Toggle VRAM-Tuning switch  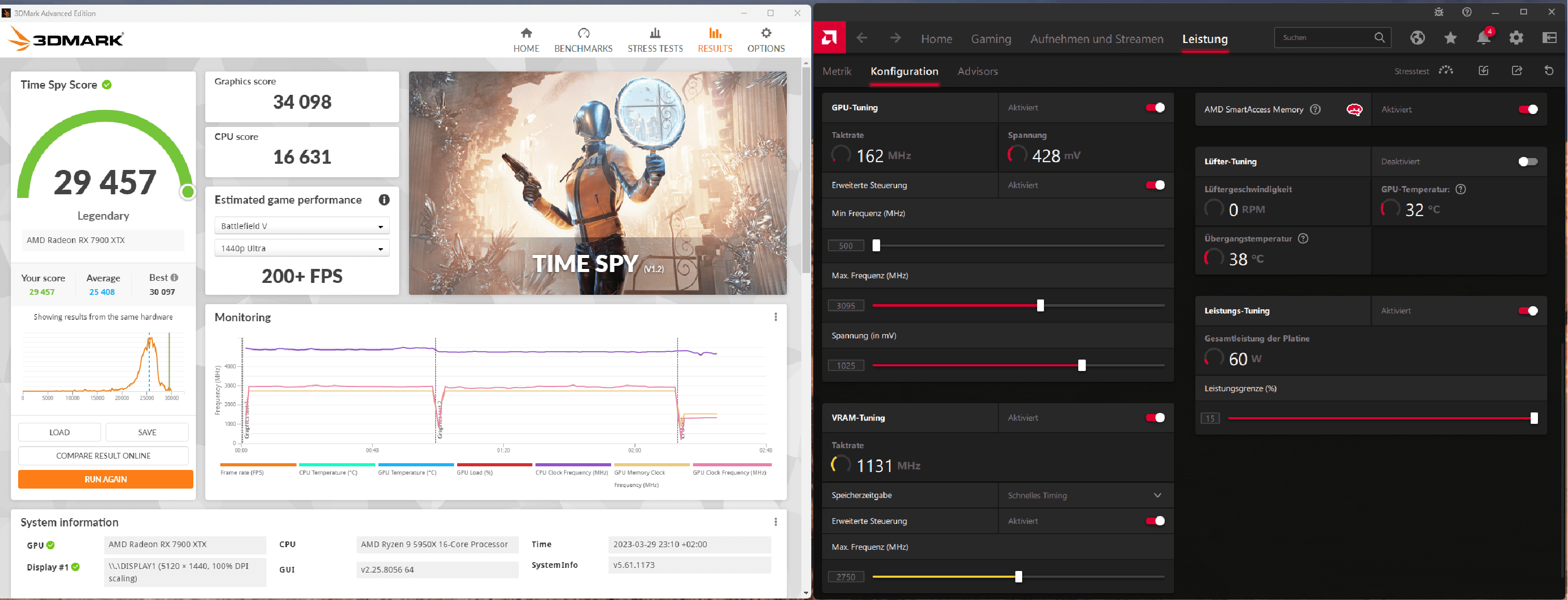(1155, 418)
